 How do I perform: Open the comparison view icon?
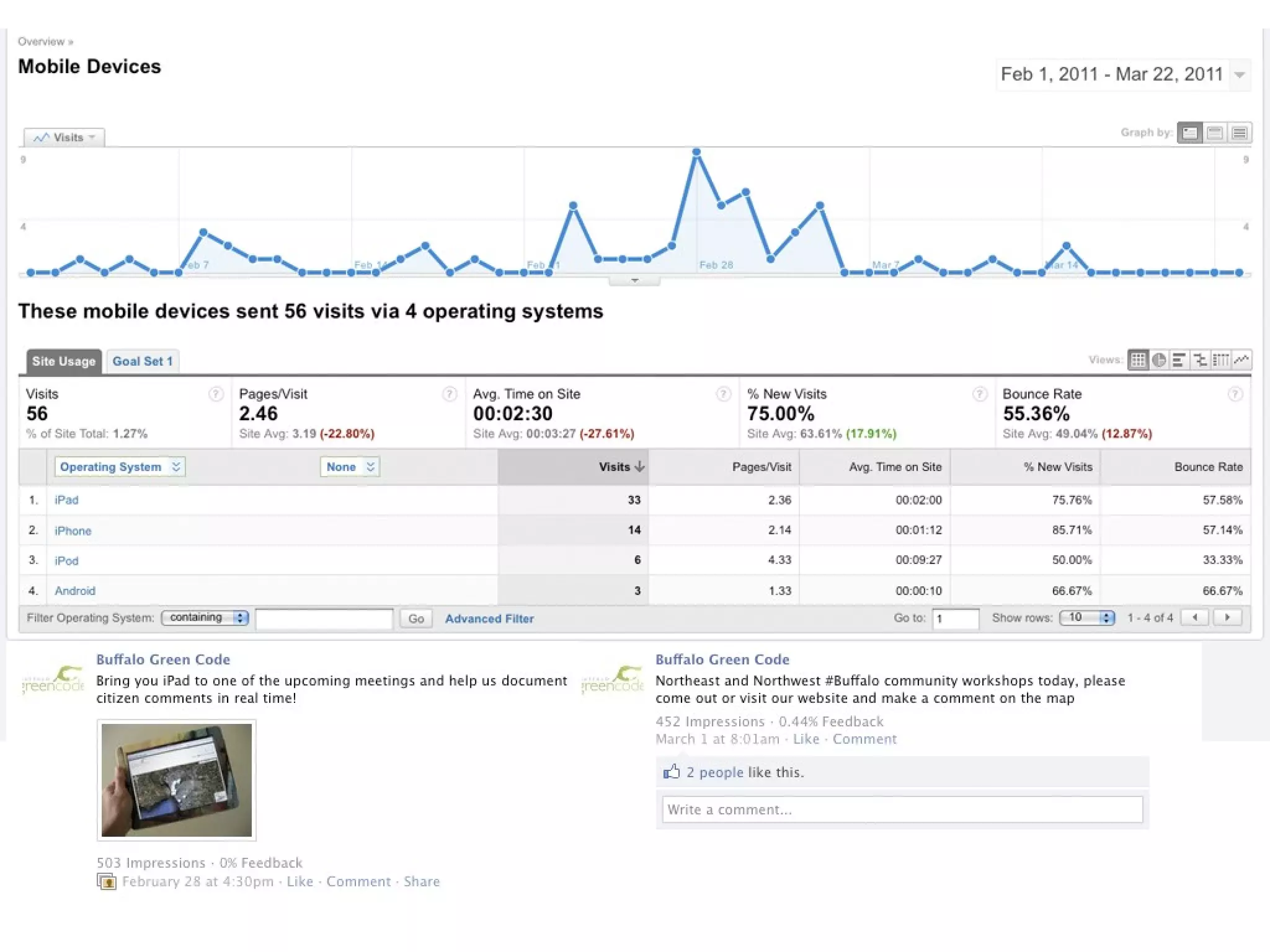click(1200, 360)
